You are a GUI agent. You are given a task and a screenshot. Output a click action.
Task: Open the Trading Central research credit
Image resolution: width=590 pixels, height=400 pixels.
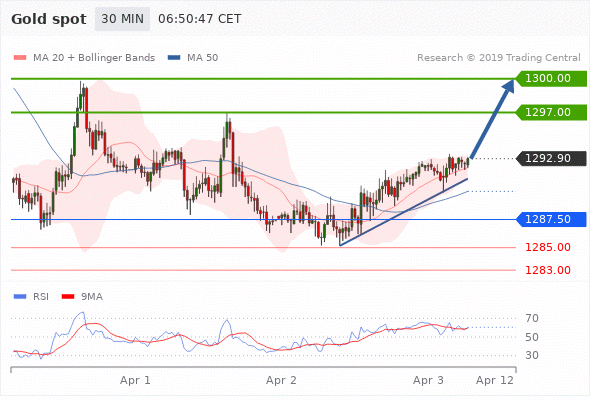pyautogui.click(x=499, y=58)
